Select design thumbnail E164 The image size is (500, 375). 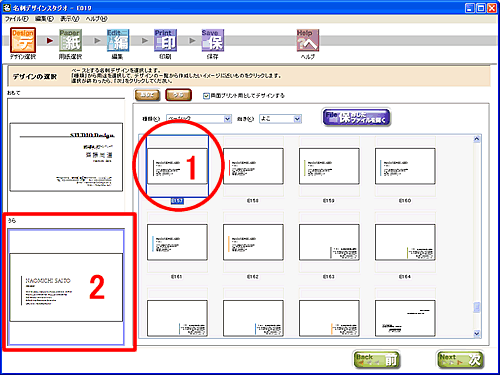(x=405, y=242)
